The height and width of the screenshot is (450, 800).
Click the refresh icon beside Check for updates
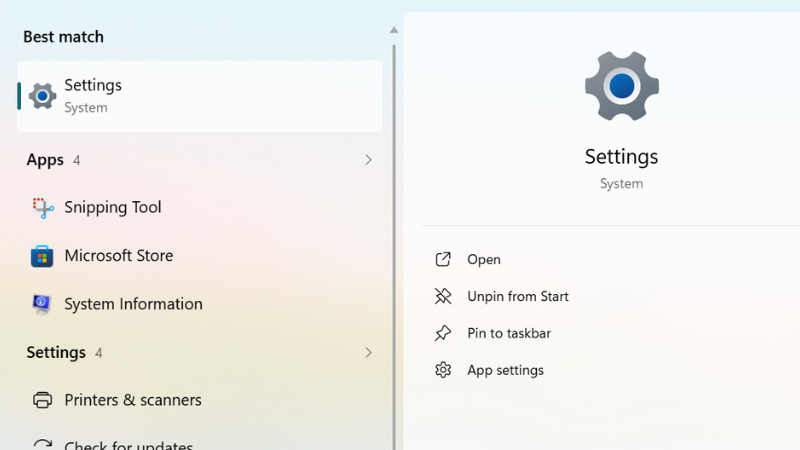[x=42, y=444]
